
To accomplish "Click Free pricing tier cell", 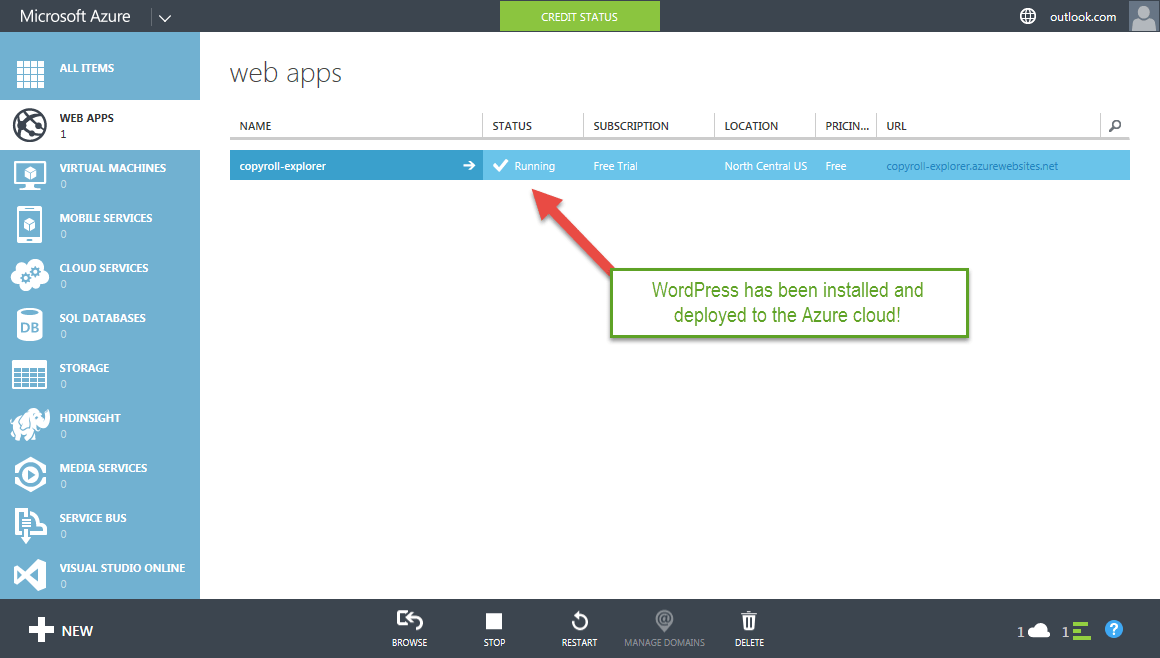I will point(836,166).
